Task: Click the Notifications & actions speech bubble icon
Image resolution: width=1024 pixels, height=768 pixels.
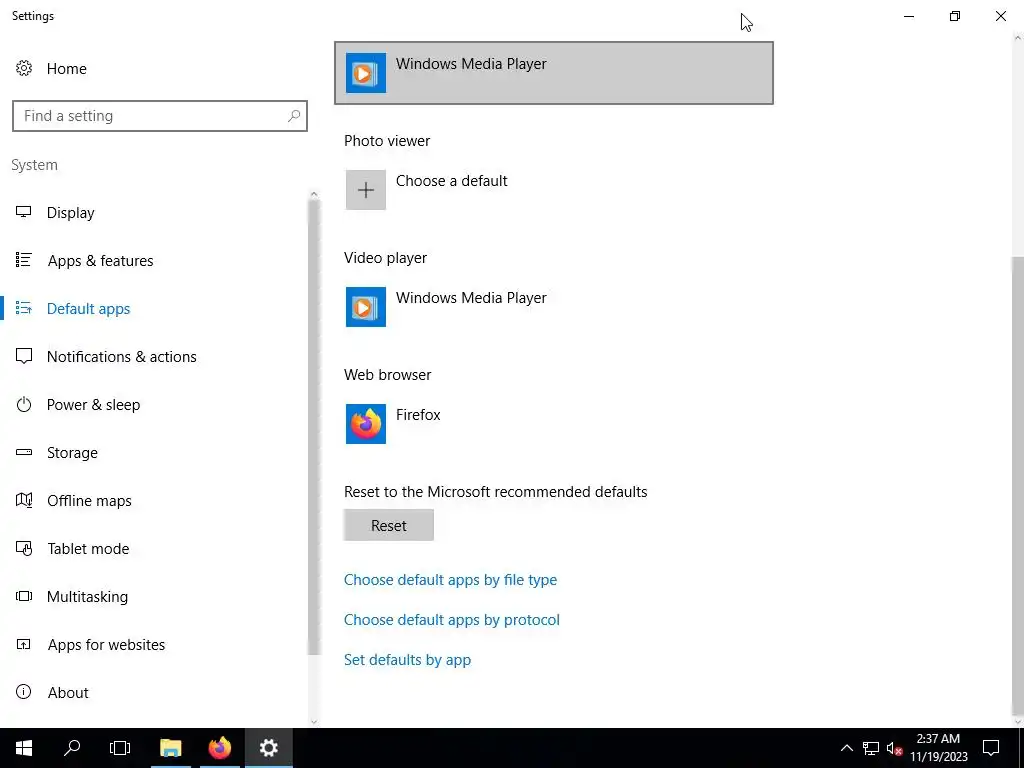Action: point(24,356)
